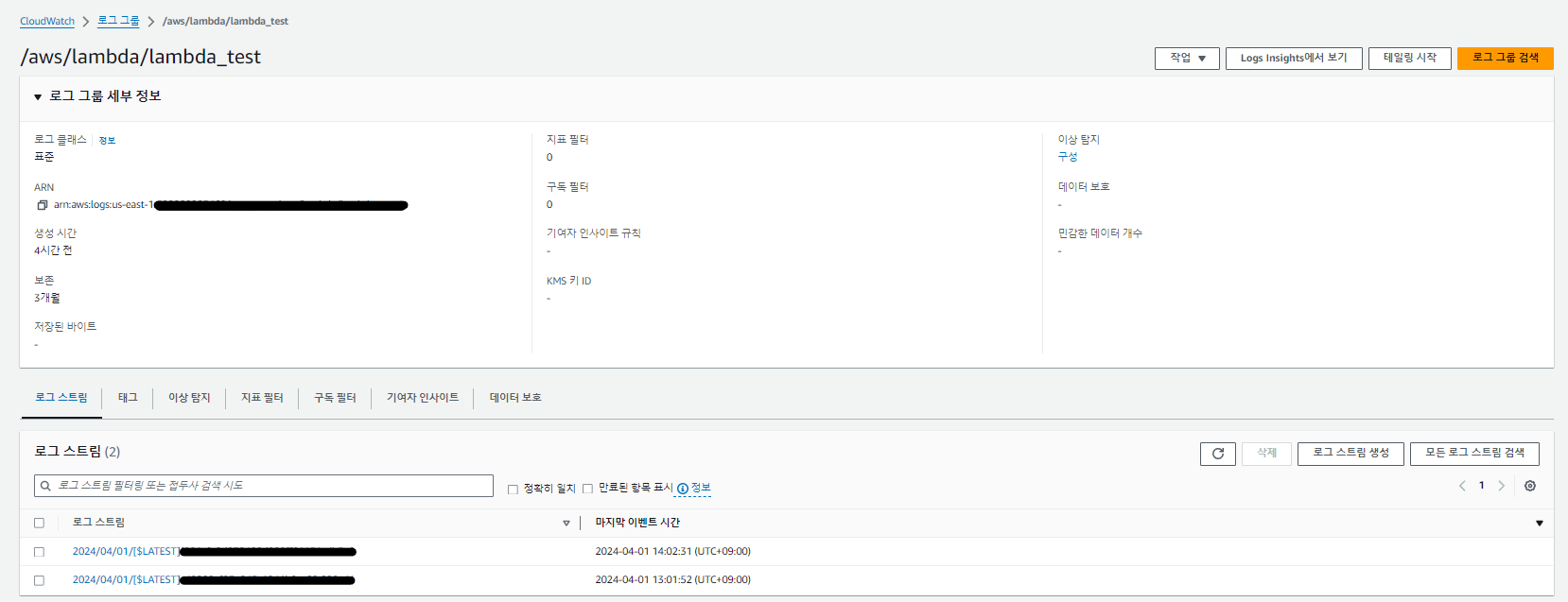Open 구성 link under 이상 탐지
1568x602 pixels.
pyautogui.click(x=1068, y=157)
